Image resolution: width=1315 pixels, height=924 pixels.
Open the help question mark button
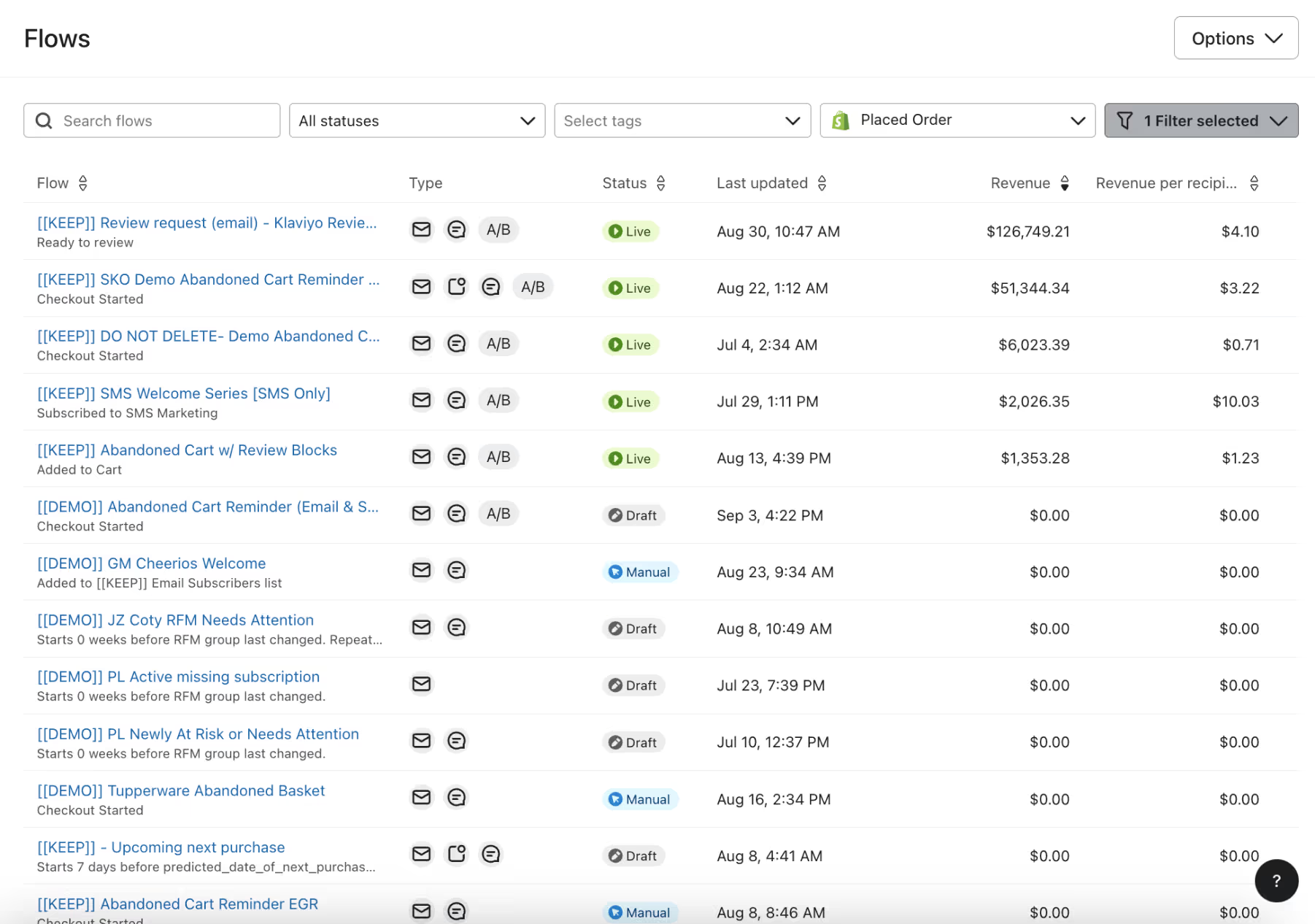pyautogui.click(x=1276, y=881)
